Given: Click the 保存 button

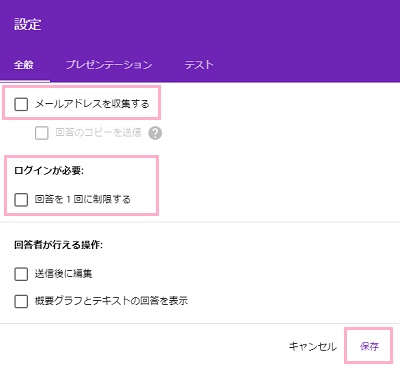Looking at the screenshot, I should (x=369, y=347).
